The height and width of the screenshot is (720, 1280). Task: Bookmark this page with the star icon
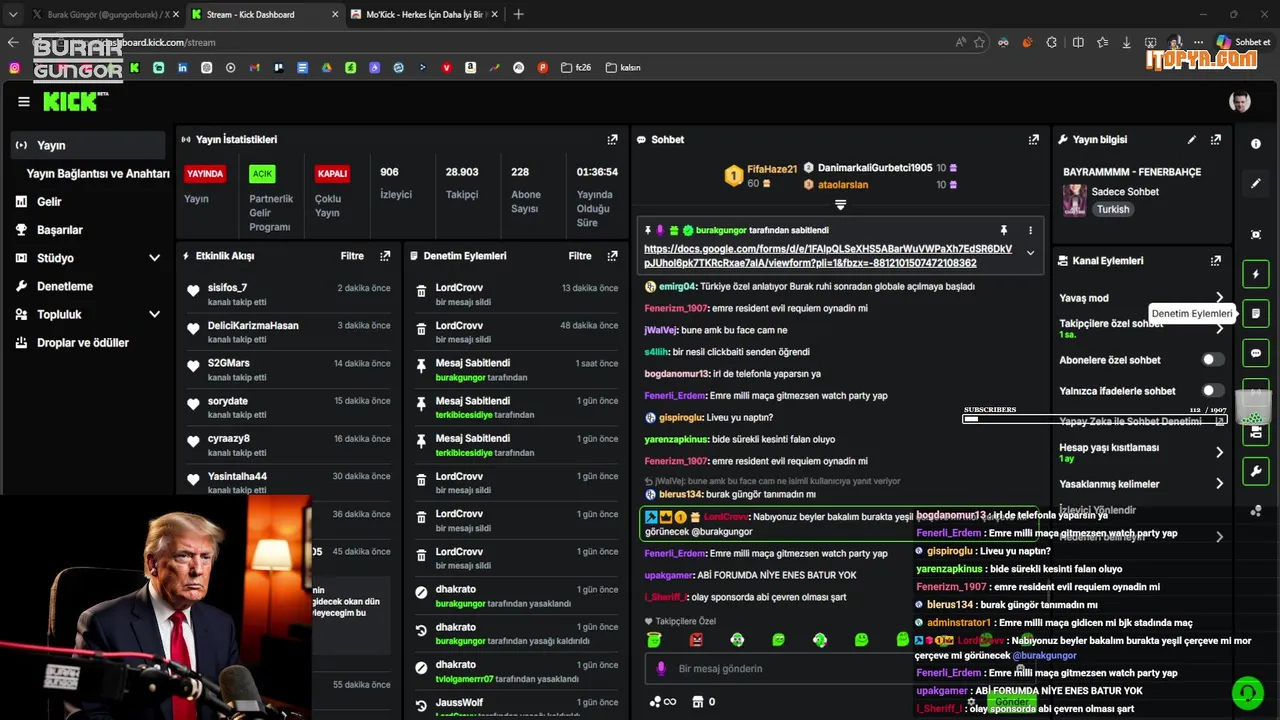979,42
